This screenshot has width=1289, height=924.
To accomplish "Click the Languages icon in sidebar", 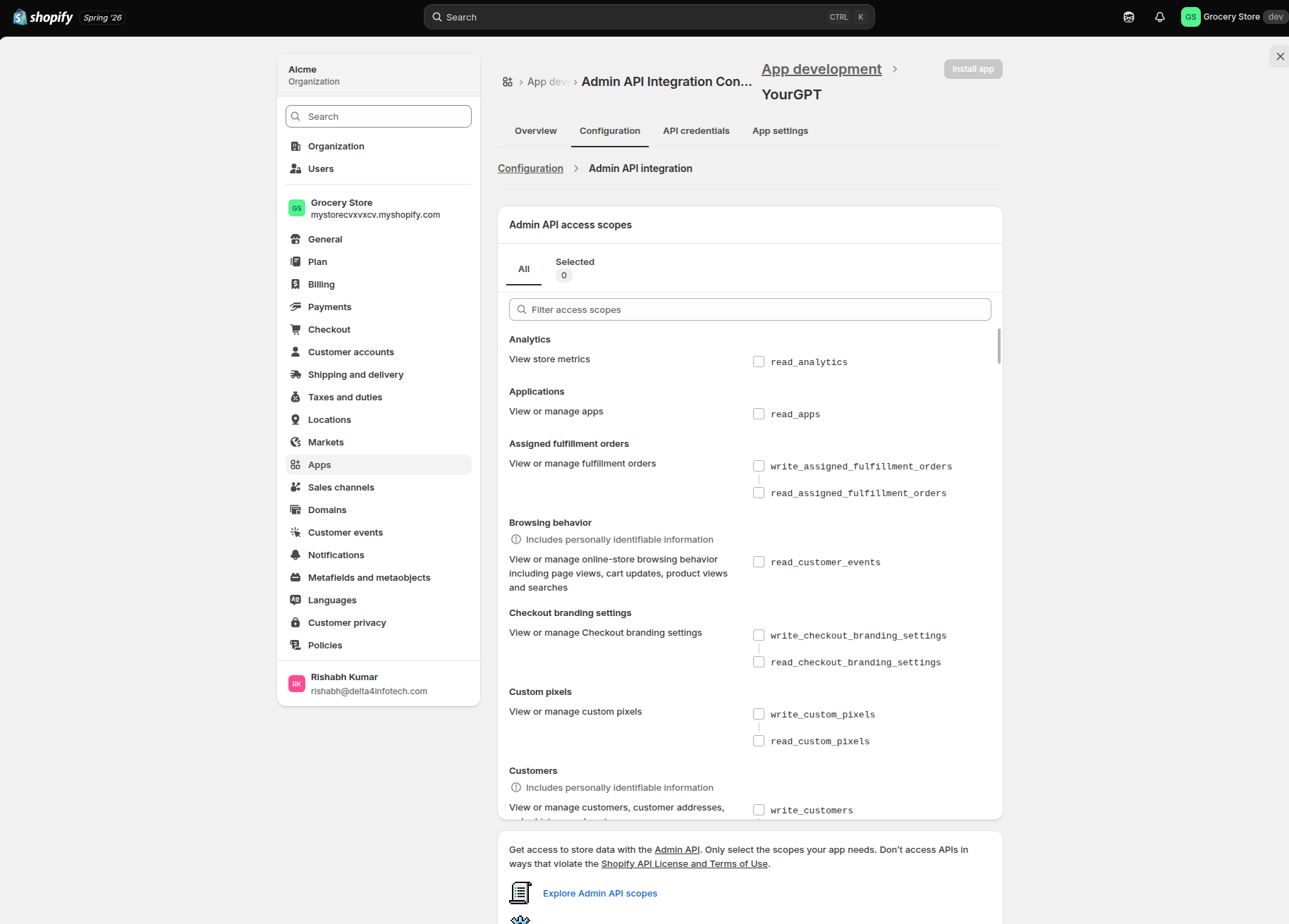I will tap(295, 600).
